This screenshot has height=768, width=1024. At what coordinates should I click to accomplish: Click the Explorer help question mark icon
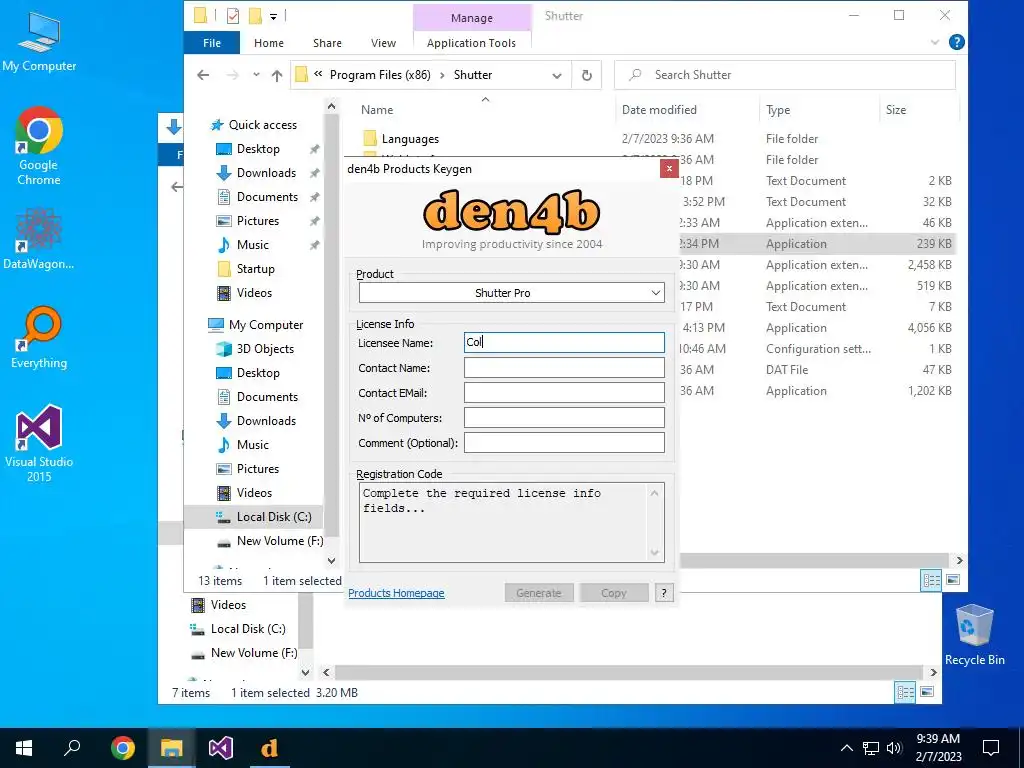956,42
